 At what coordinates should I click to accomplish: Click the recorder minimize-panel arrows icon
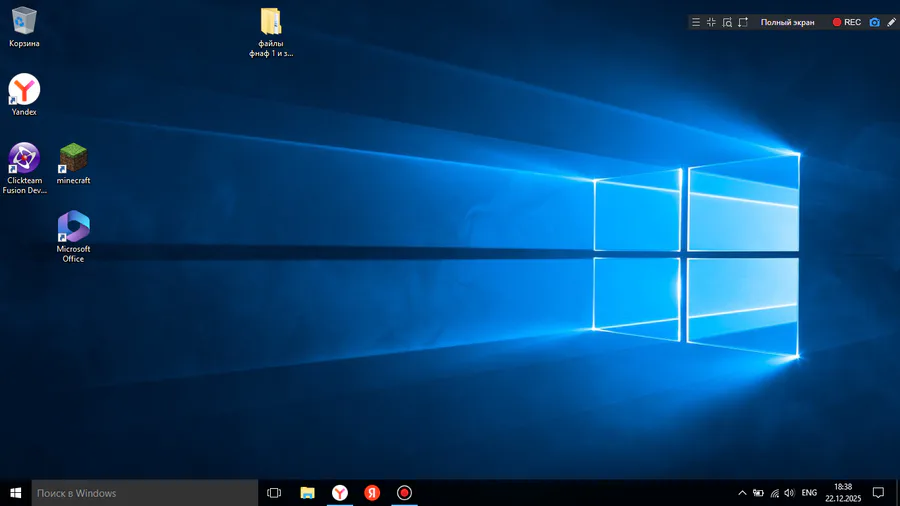click(711, 22)
